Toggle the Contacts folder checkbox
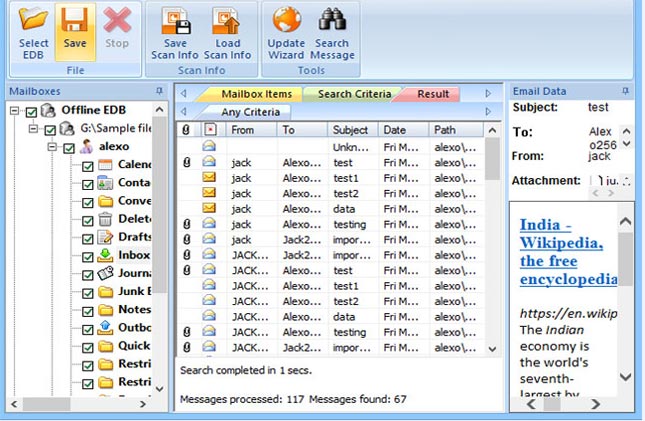Viewport: 645px width, 421px height. tap(88, 185)
